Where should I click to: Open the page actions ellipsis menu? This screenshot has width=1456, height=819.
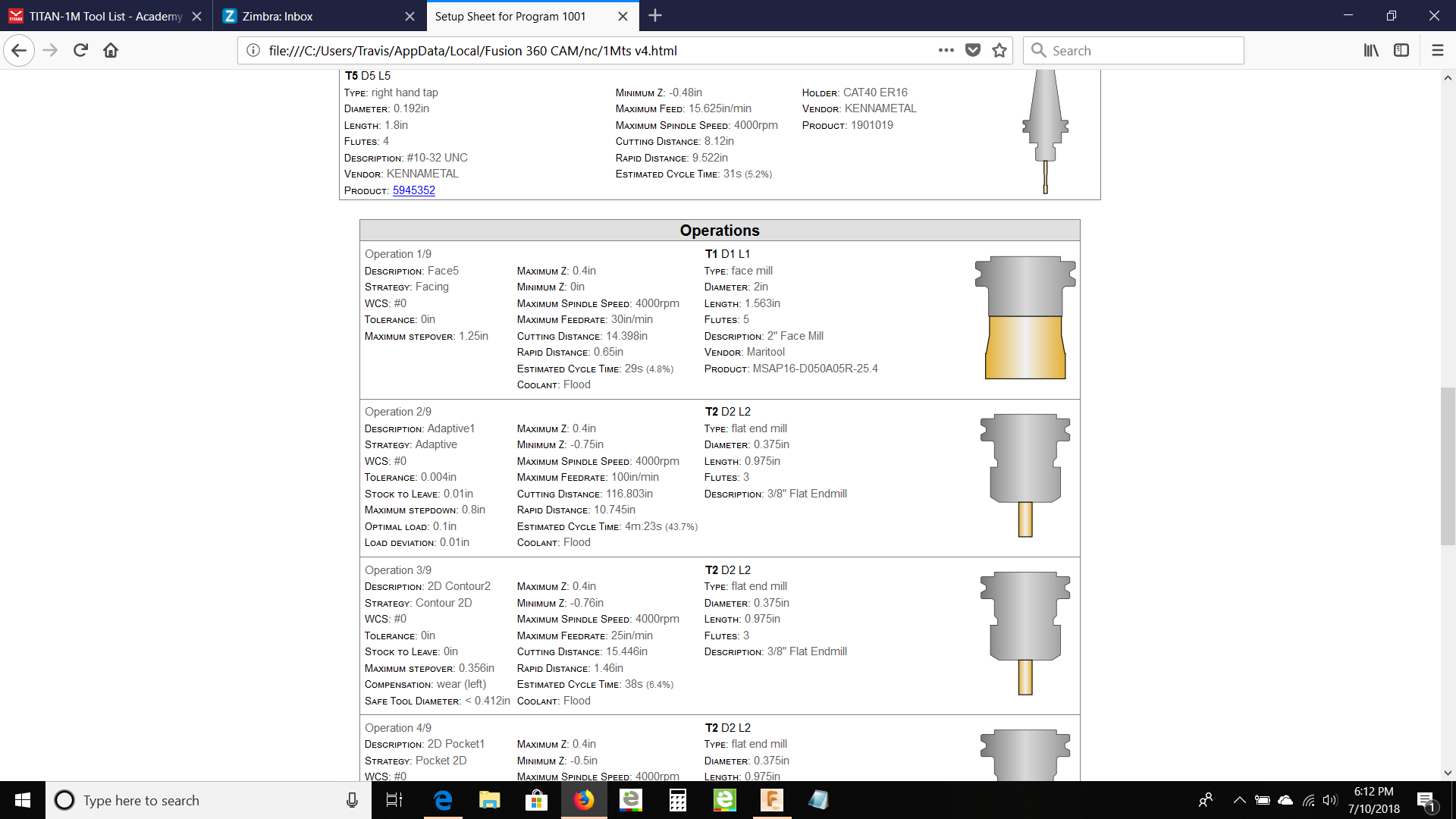pyautogui.click(x=946, y=50)
